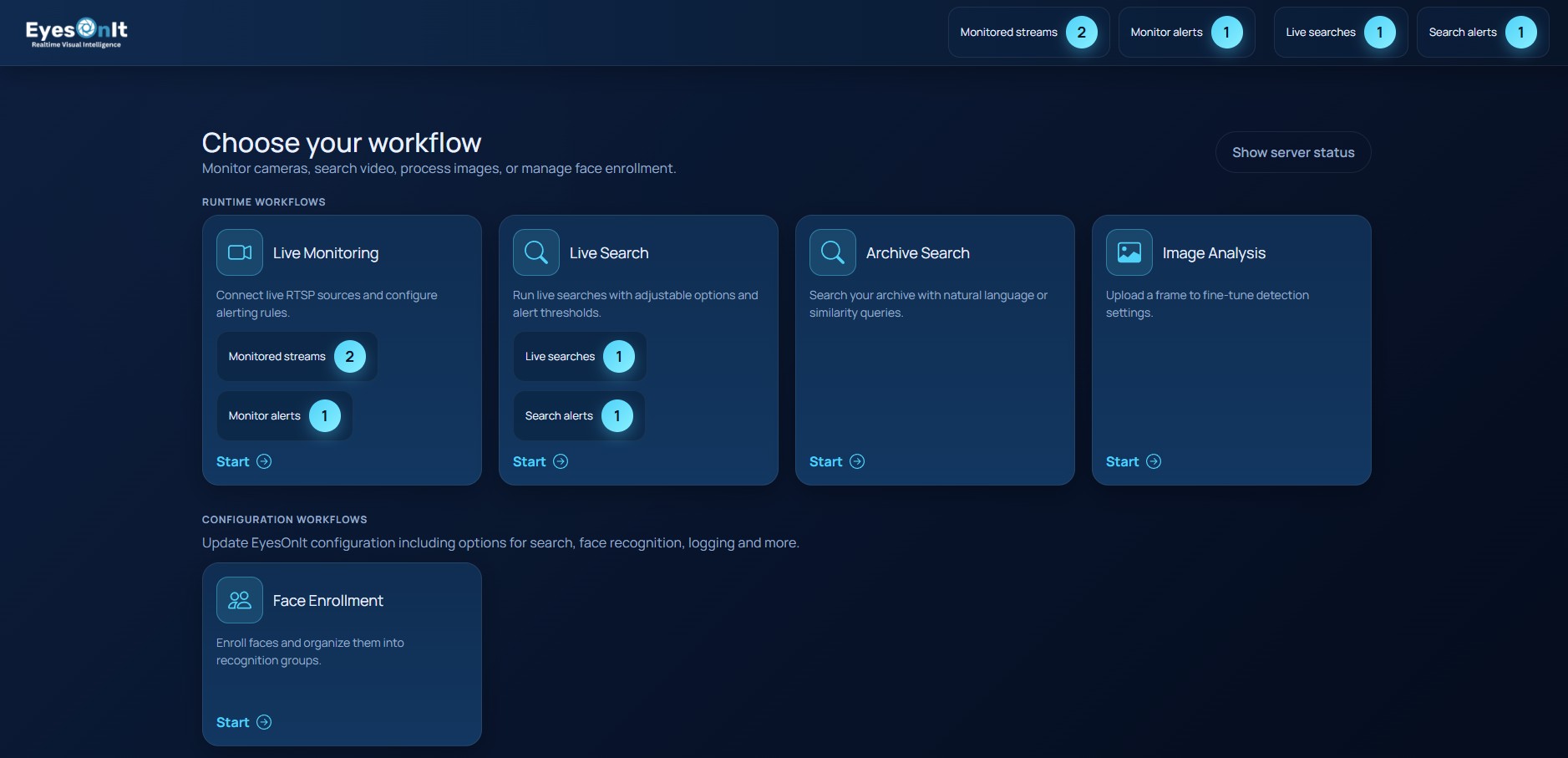Viewport: 1568px width, 758px height.
Task: Click the picture icon on the Image Analysis card
Action: point(1128,252)
